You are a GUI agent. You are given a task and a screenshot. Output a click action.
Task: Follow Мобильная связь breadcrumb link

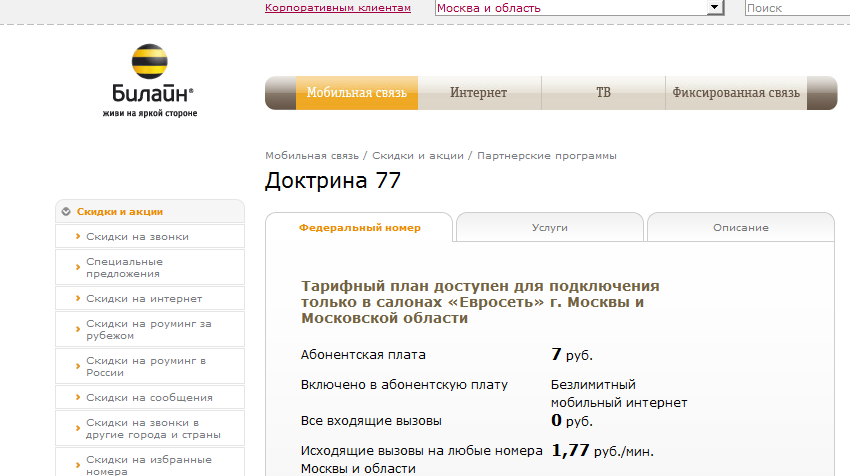[312, 156]
